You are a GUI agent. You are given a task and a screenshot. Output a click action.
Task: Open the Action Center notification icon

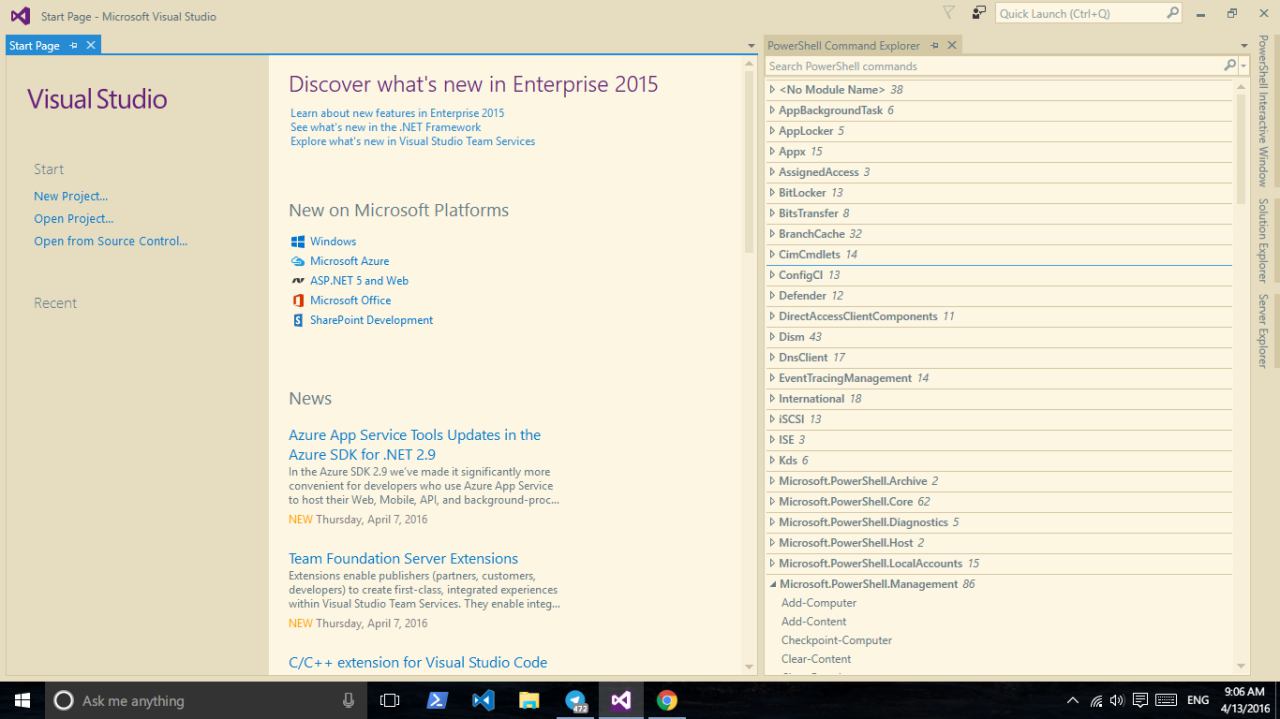(x=1140, y=700)
